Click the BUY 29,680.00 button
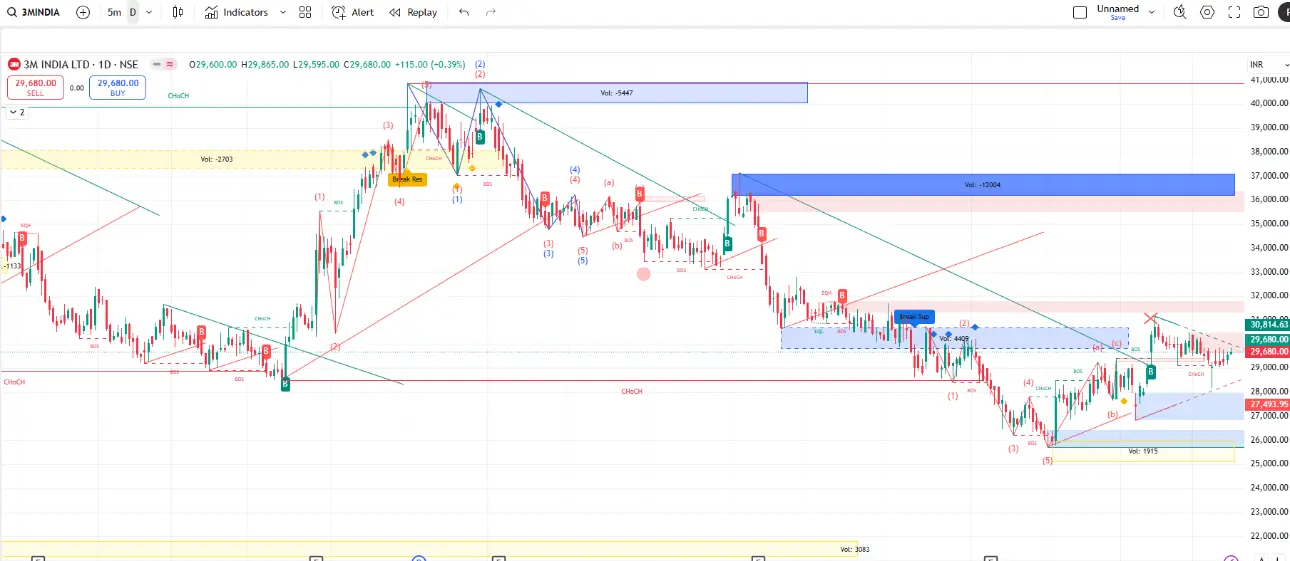This screenshot has height=561, width=1290. coord(117,88)
